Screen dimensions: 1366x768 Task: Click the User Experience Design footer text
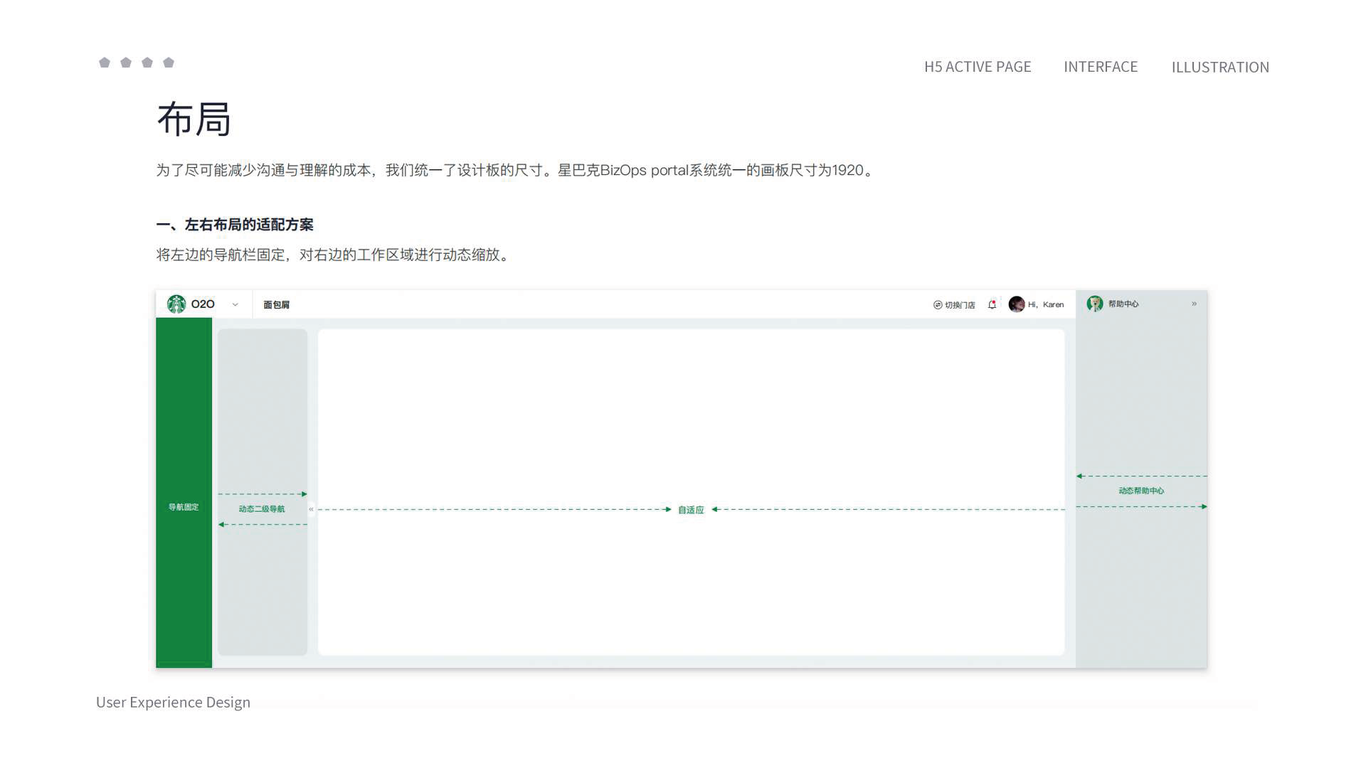[173, 702]
